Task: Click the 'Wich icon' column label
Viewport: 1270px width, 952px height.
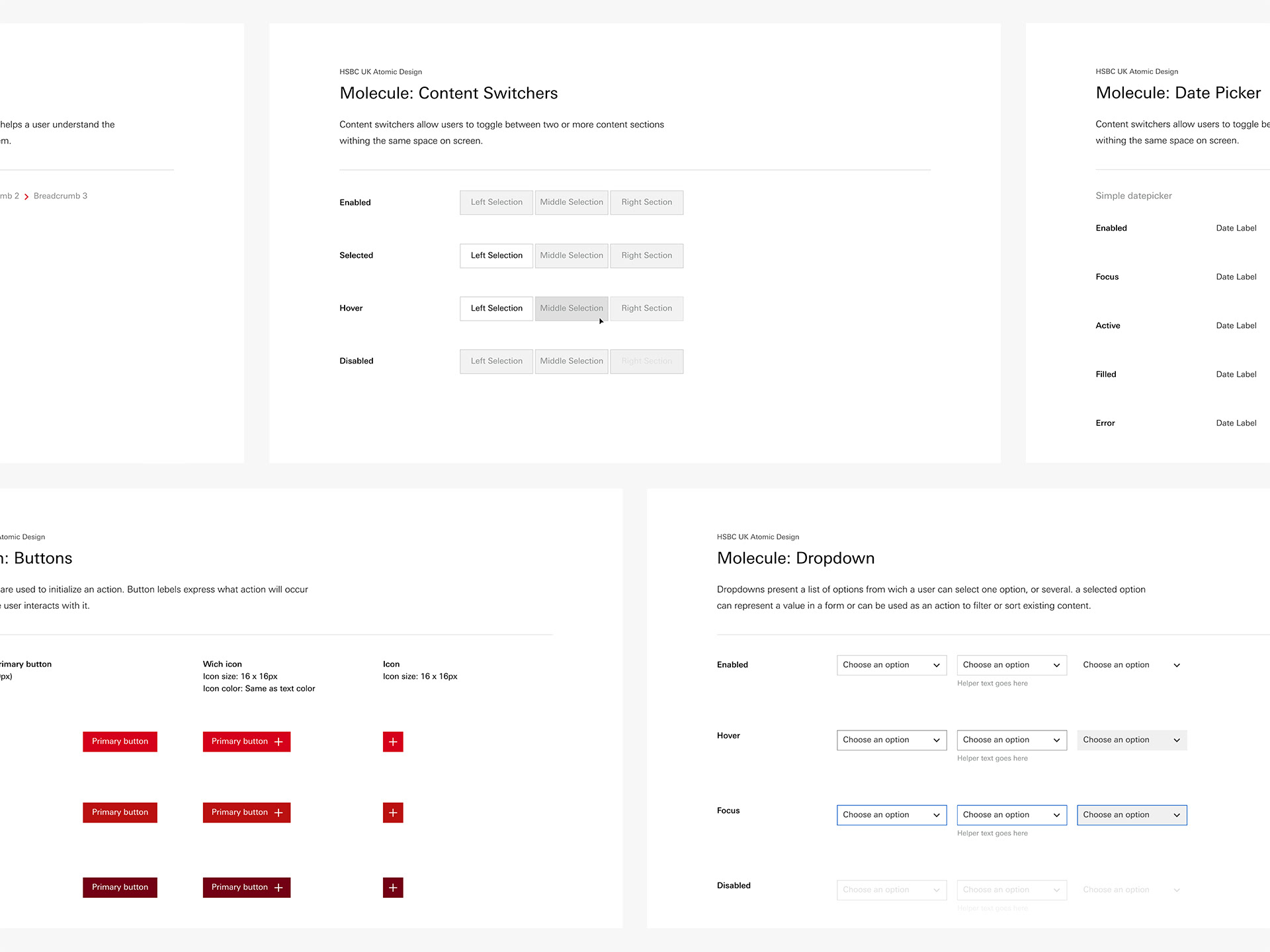Action: click(222, 664)
